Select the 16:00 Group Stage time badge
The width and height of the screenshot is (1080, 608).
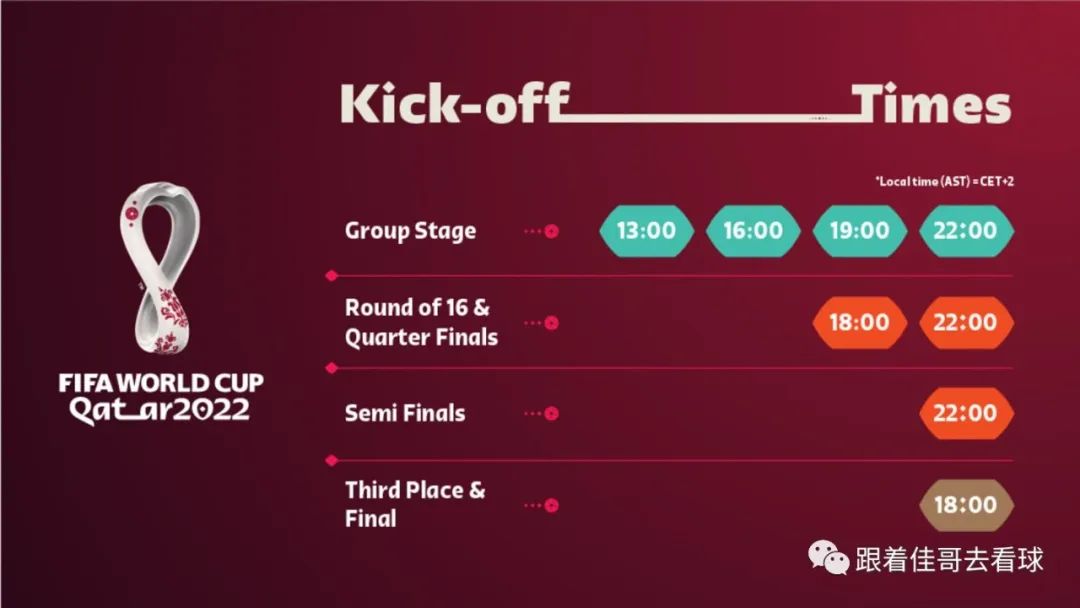[753, 231]
